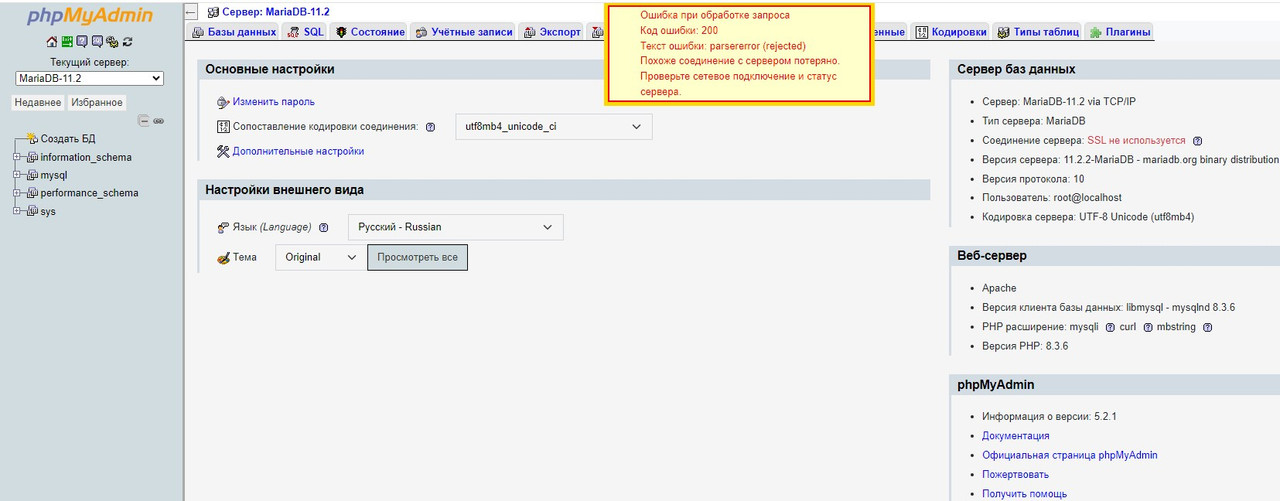Open the Русский - Russian language dropdown
This screenshot has height=501, width=1280.
click(x=455, y=227)
